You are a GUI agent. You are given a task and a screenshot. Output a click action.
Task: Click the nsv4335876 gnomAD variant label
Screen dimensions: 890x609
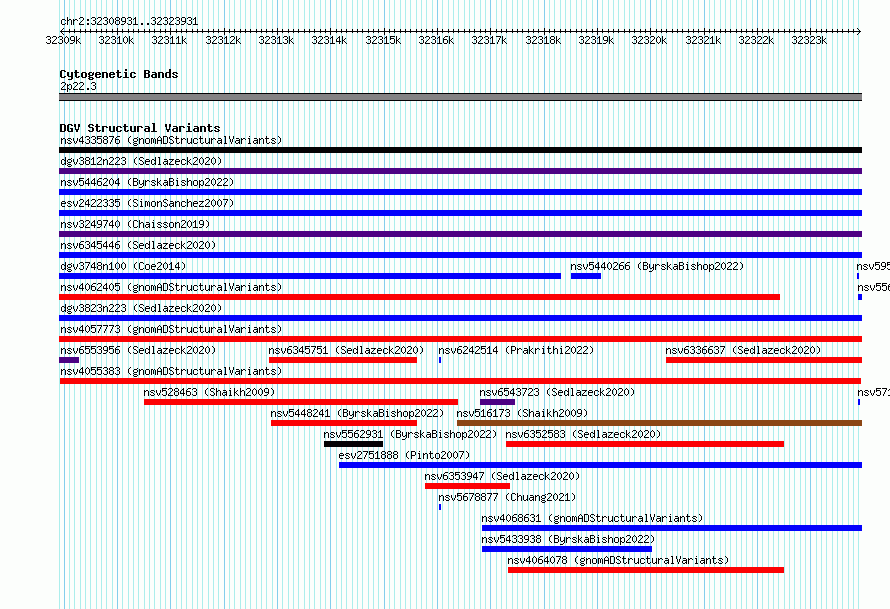171,140
